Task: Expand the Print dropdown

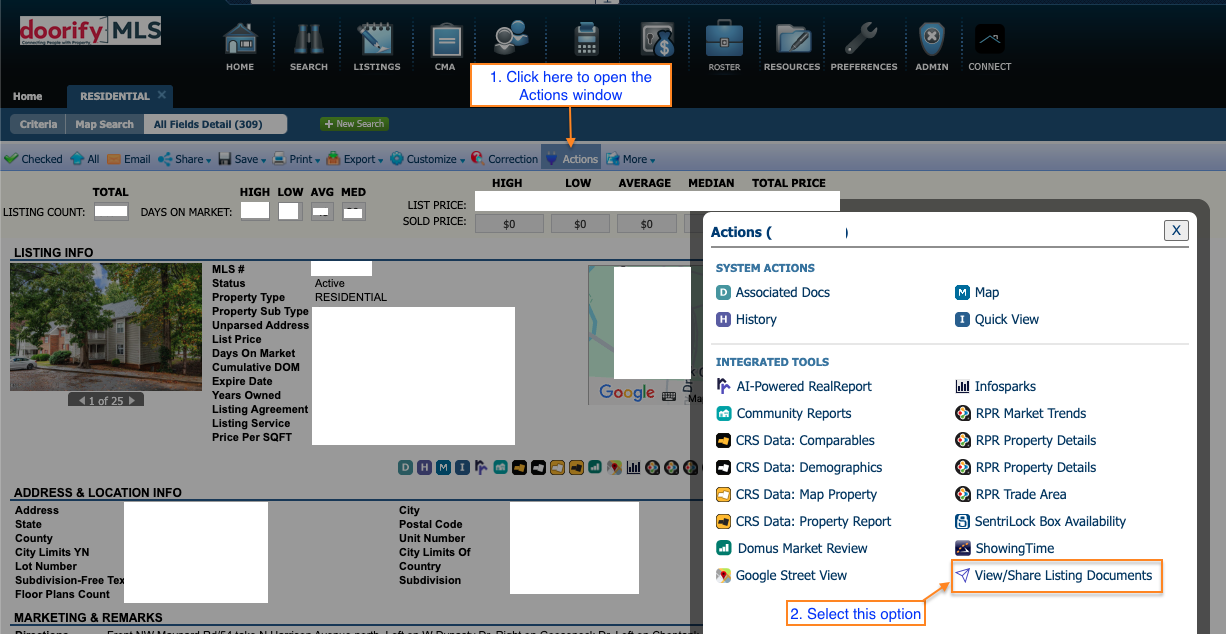Action: [x=298, y=159]
